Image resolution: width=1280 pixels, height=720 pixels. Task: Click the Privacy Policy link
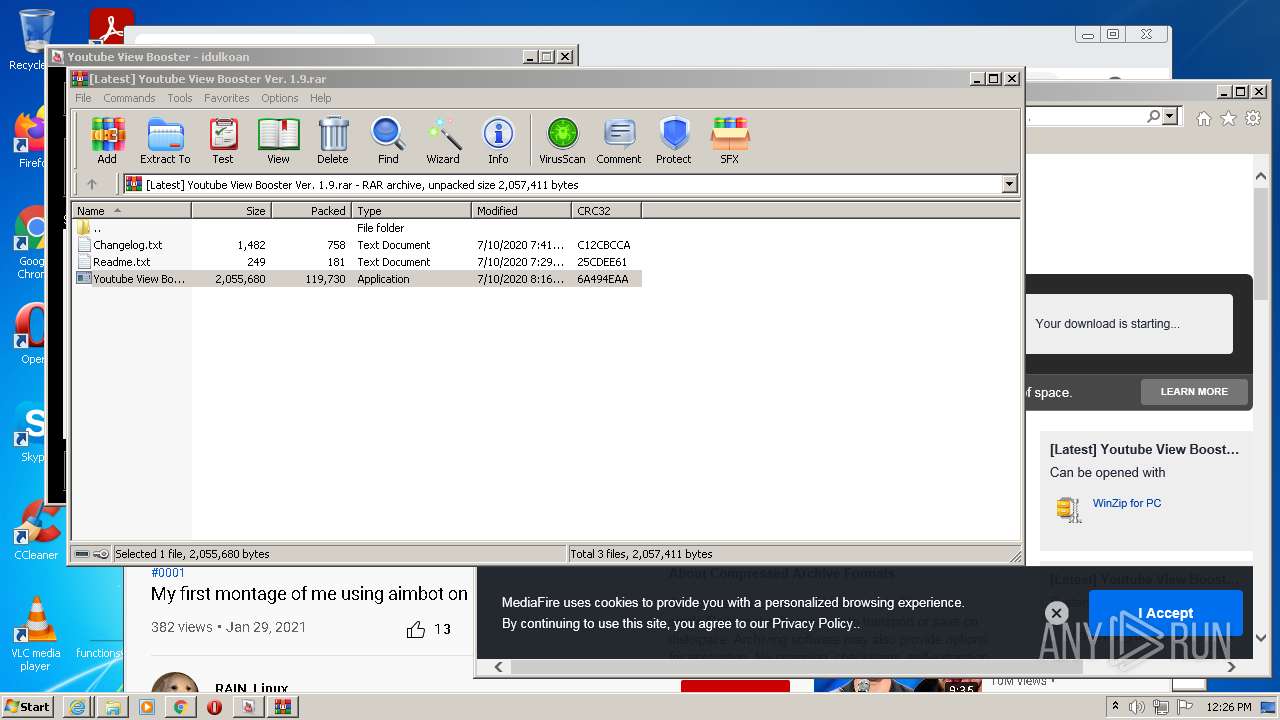point(813,623)
